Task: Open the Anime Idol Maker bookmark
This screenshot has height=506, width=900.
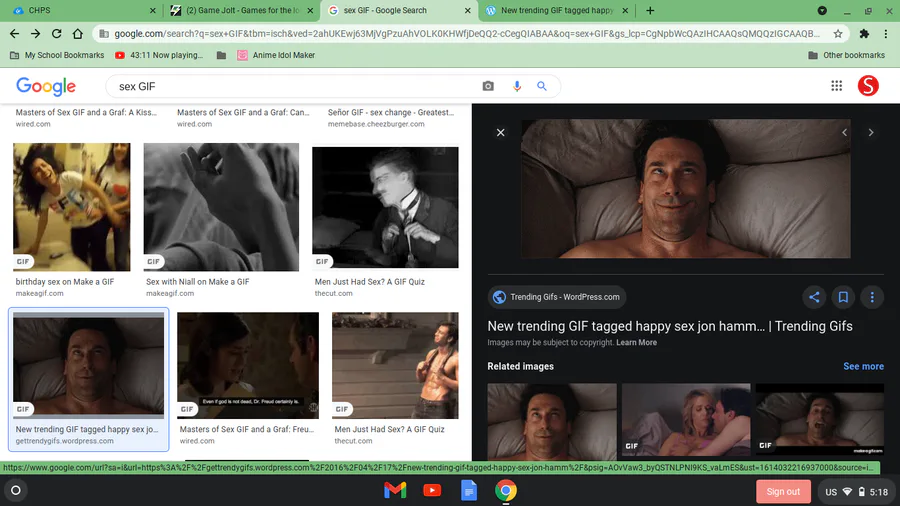Action: pos(276,55)
